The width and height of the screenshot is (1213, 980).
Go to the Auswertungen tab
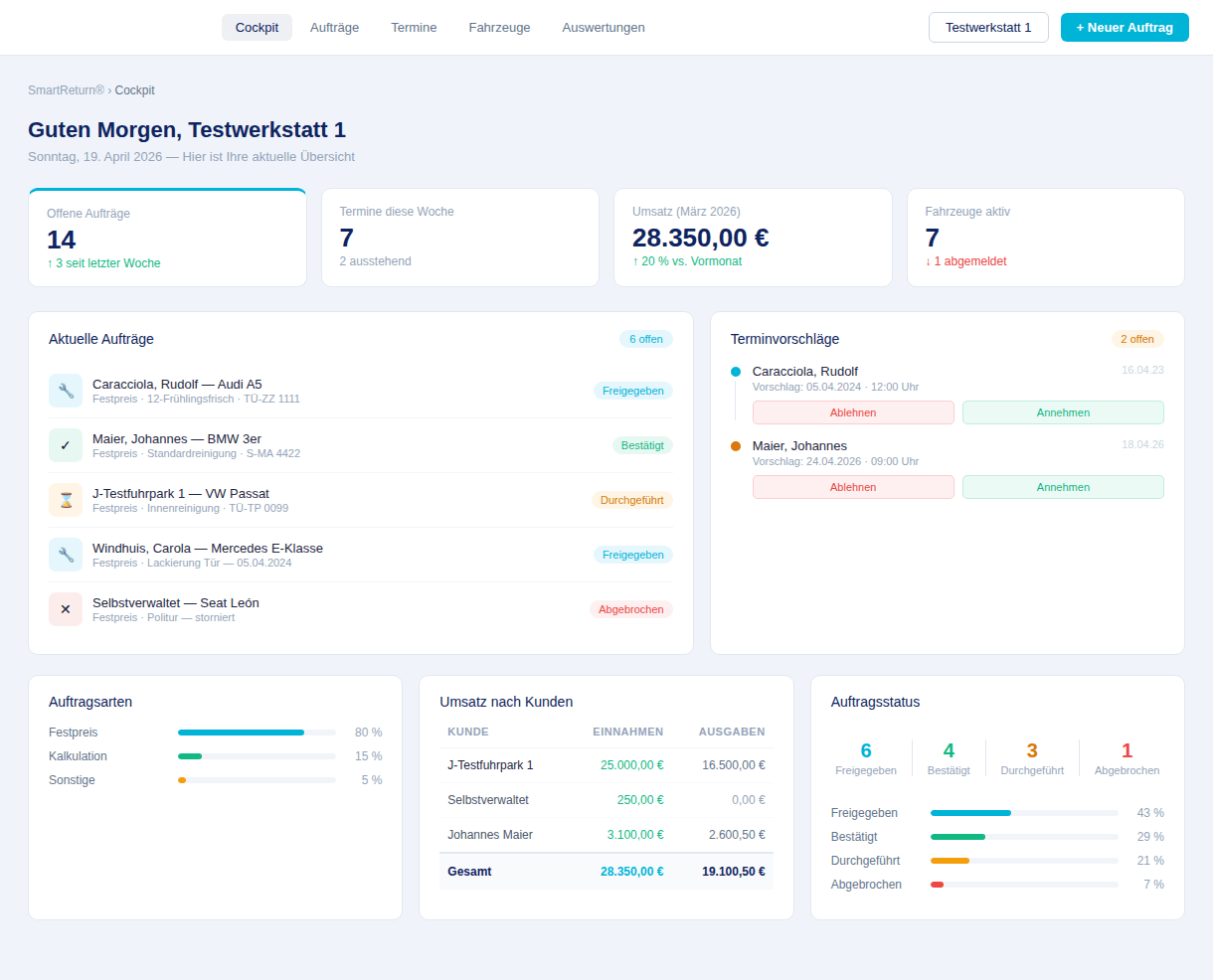pos(604,28)
